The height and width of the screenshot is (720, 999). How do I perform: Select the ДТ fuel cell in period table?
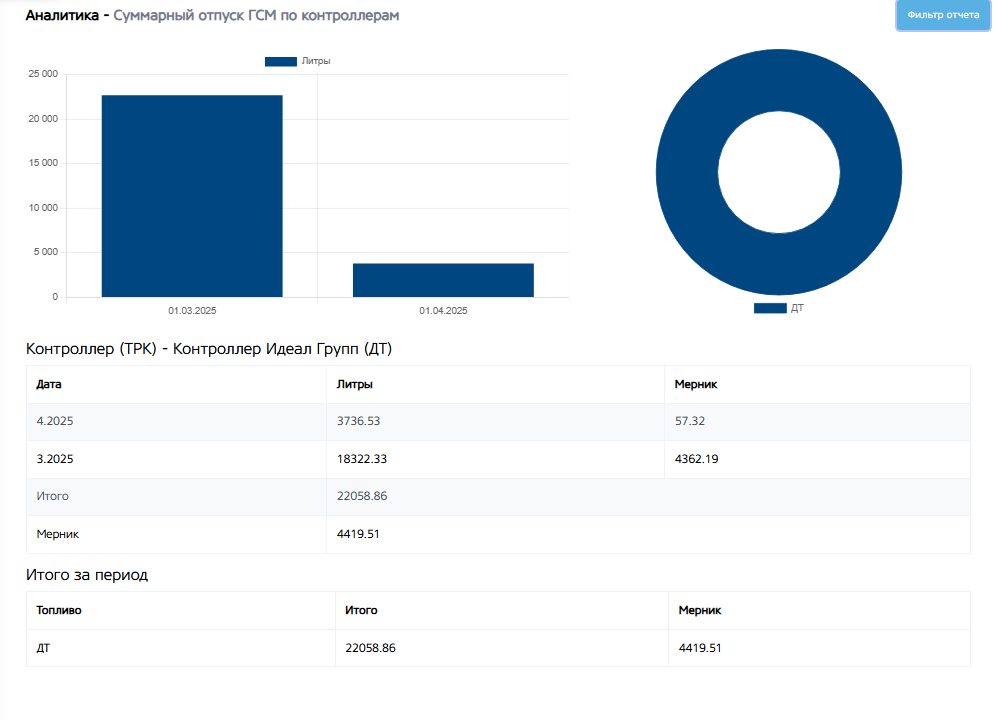pyautogui.click(x=43, y=648)
